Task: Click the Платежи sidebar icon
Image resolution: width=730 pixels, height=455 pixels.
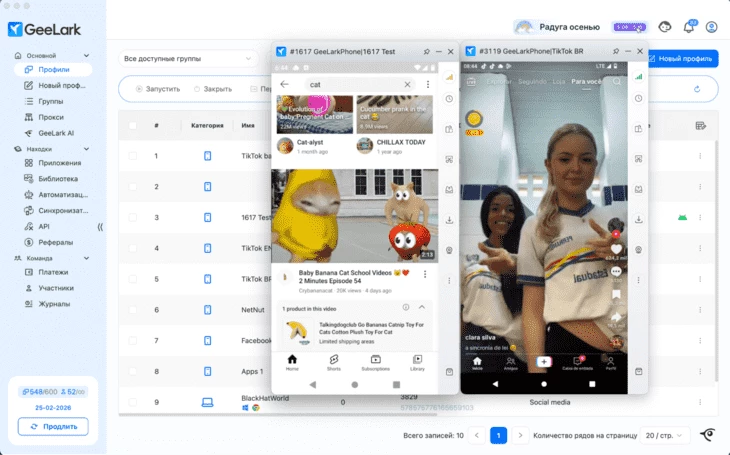Action: click(29, 272)
